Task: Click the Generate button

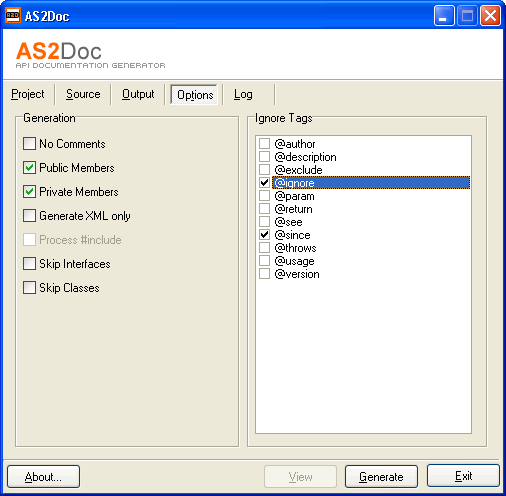Action: [381, 477]
